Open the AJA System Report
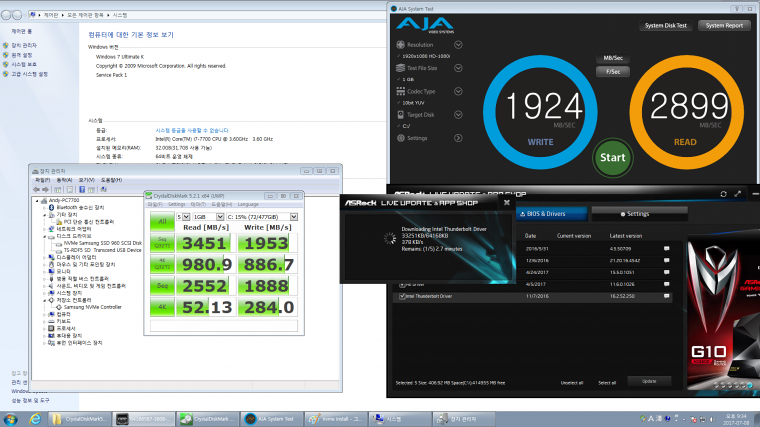 (724, 26)
